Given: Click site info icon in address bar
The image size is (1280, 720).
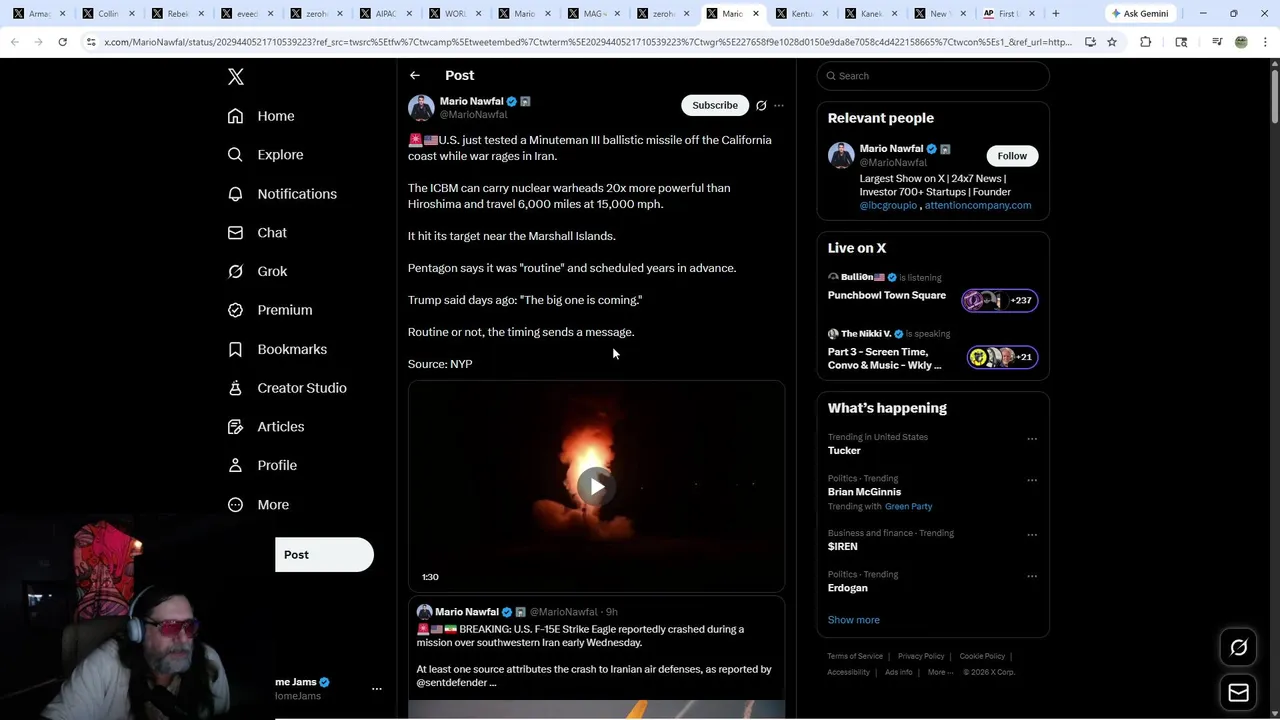Looking at the screenshot, I should [91, 42].
